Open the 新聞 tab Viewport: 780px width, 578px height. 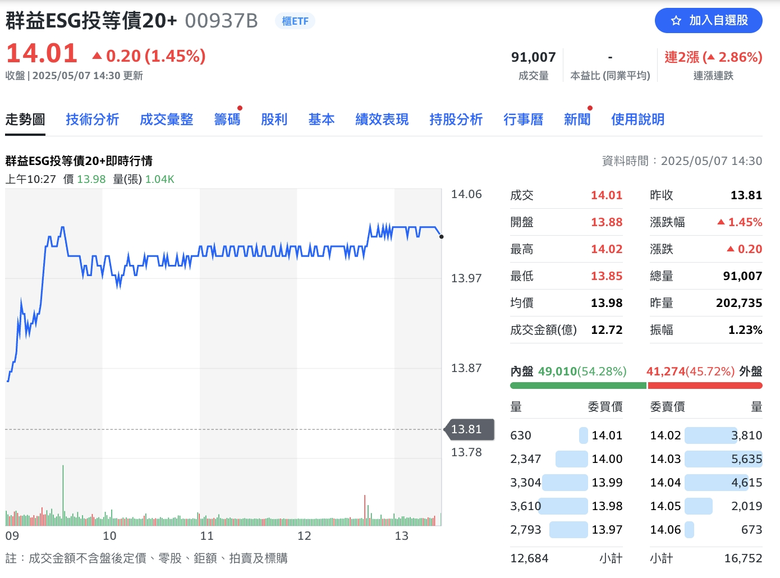coord(577,119)
